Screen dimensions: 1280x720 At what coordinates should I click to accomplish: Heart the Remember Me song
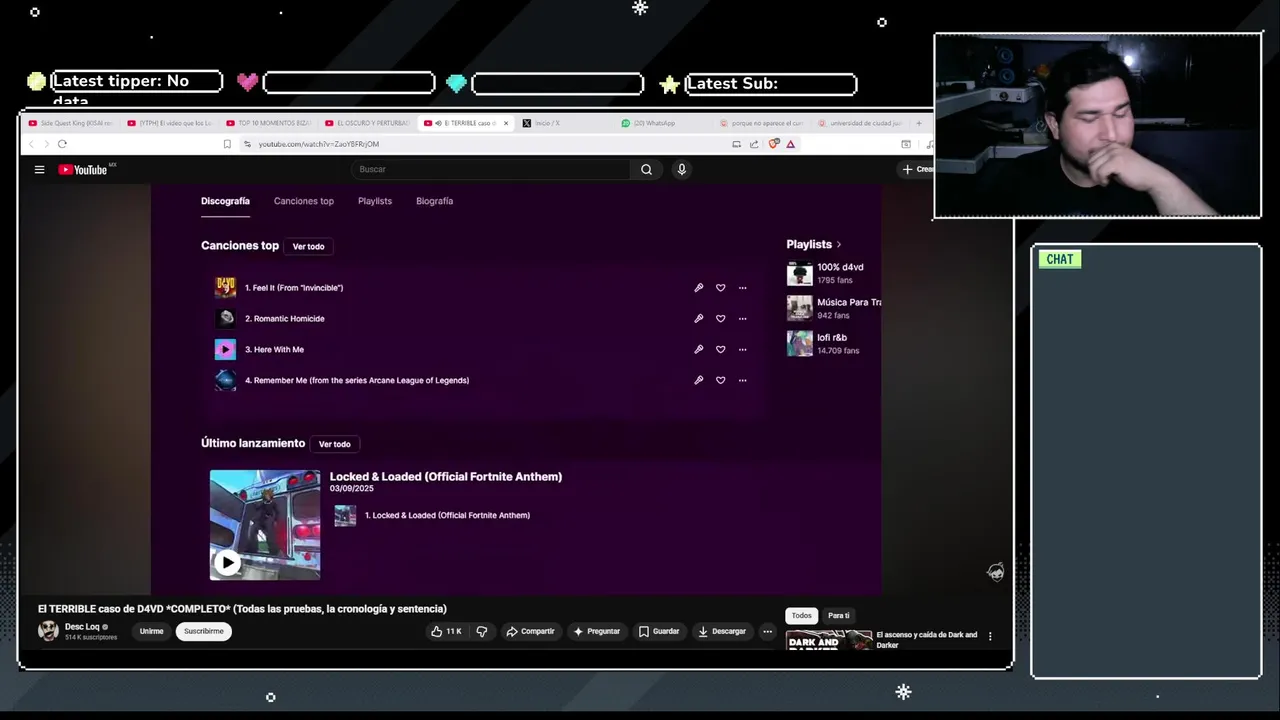(x=720, y=380)
